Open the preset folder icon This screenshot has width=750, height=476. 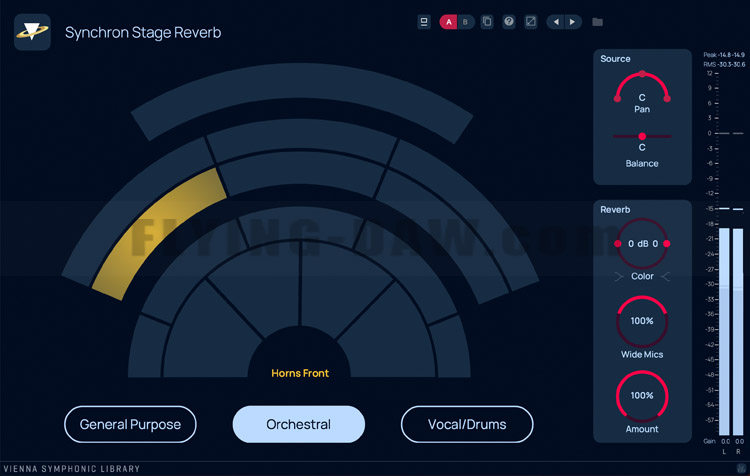[x=598, y=21]
